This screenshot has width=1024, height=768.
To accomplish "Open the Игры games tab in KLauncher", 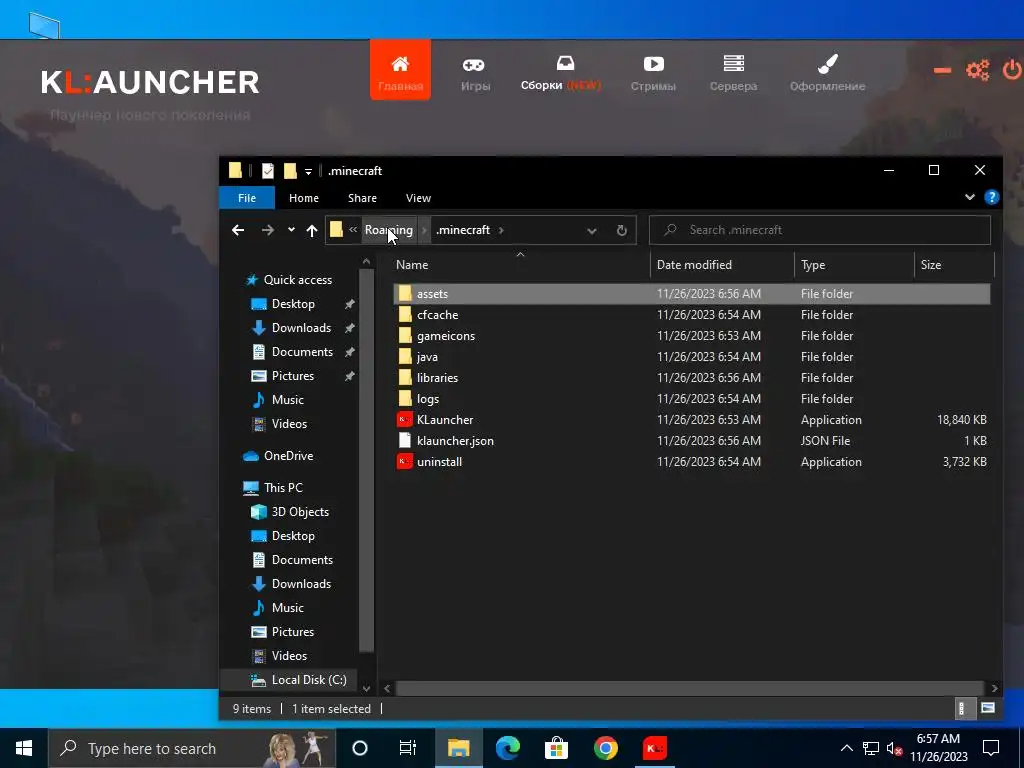I will (x=475, y=73).
